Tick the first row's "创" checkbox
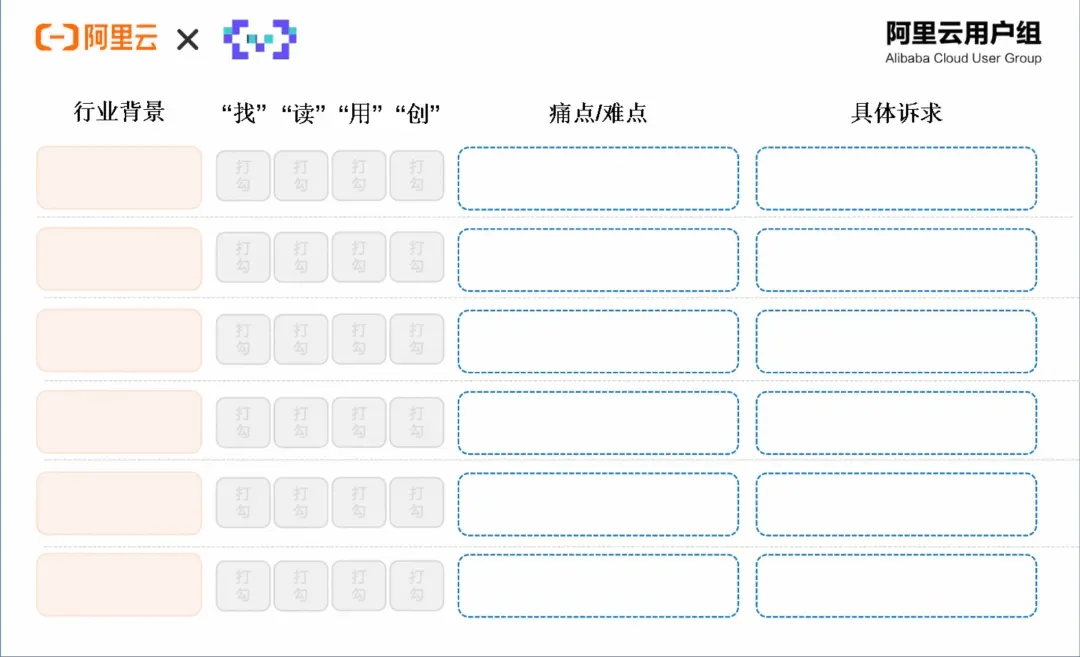Viewport: 1080px width, 657px height. 417,176
